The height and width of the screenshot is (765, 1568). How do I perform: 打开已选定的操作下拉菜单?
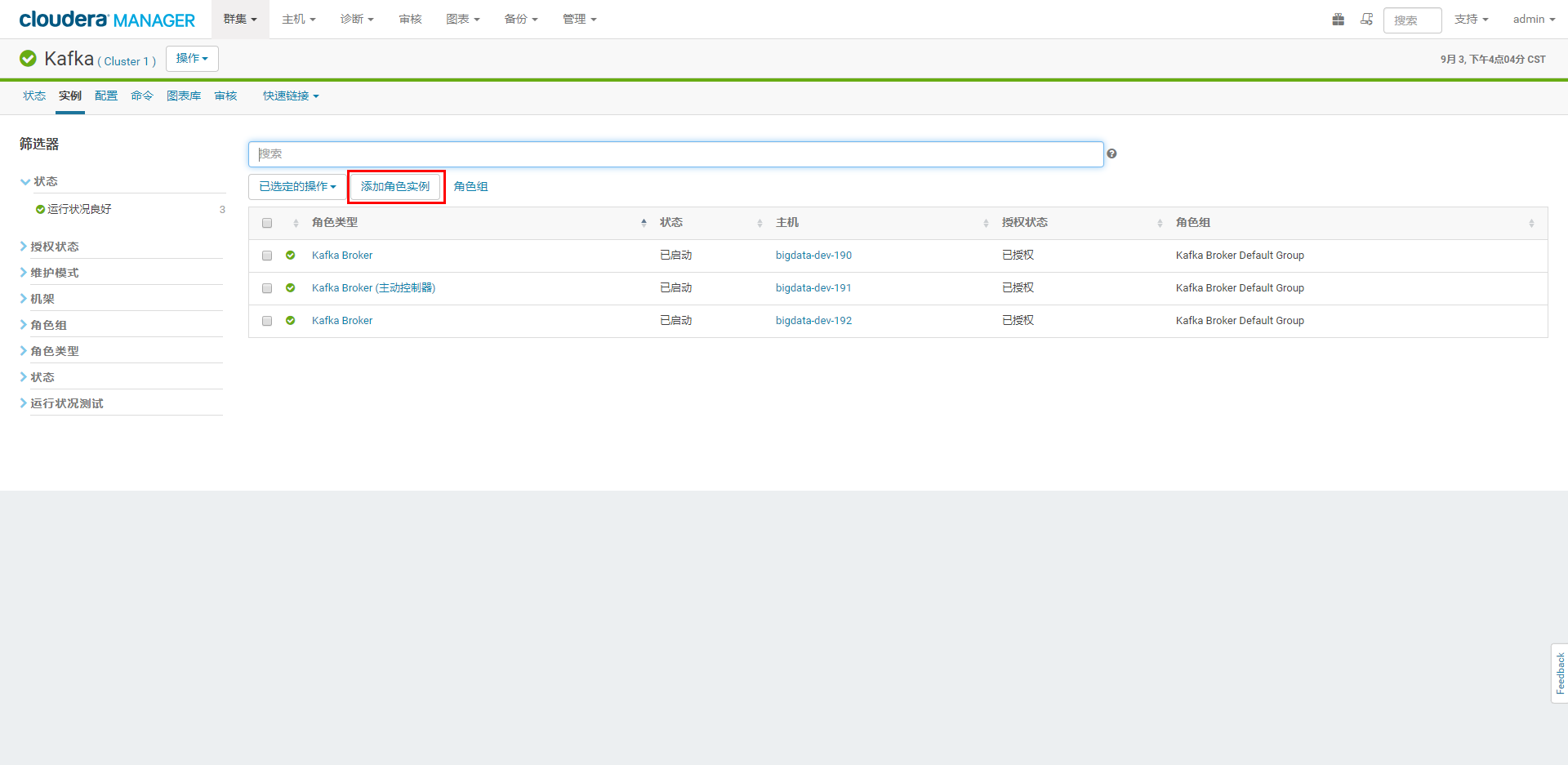(x=296, y=186)
